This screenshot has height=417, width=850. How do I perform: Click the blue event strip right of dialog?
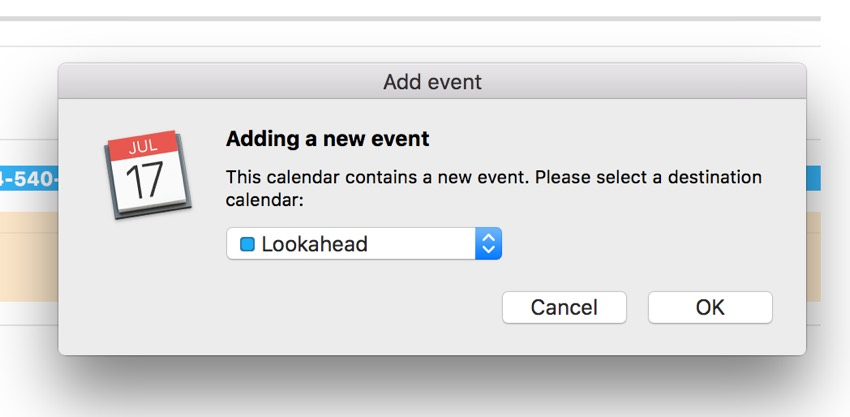coord(813,179)
